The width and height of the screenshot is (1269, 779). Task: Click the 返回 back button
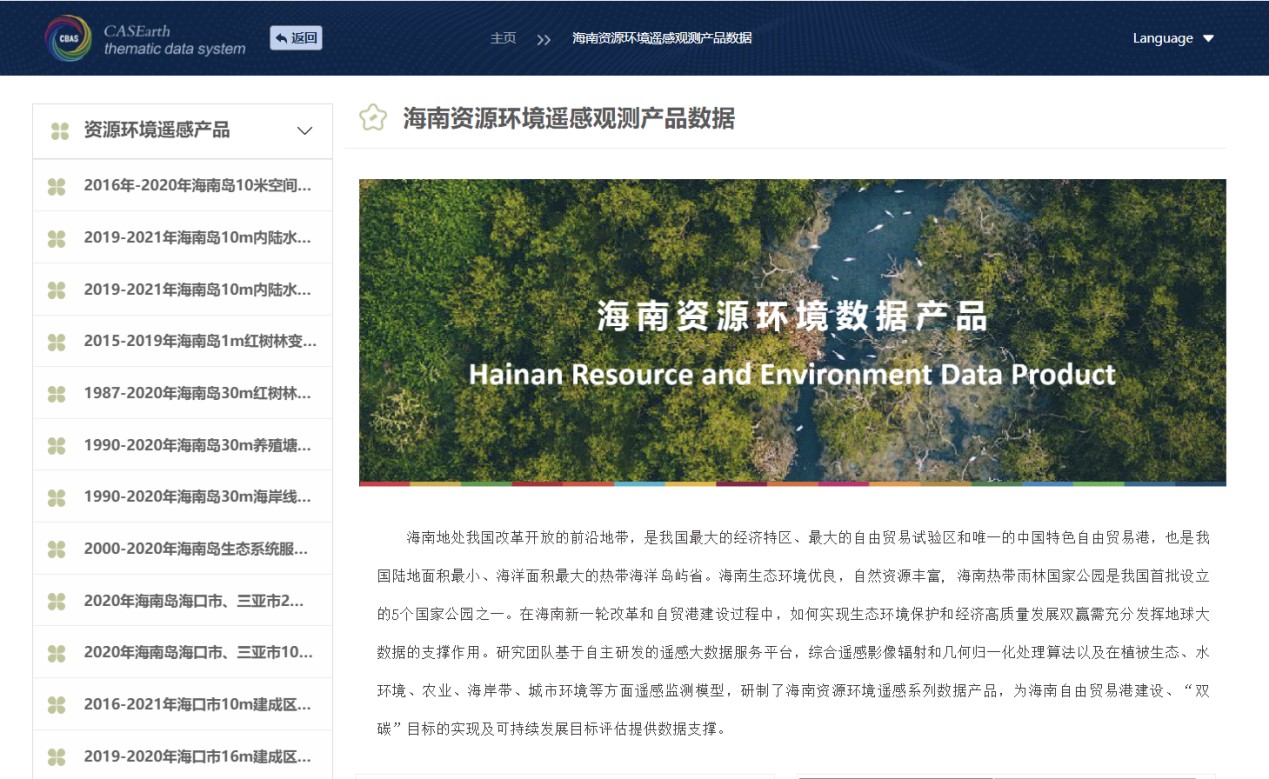296,38
